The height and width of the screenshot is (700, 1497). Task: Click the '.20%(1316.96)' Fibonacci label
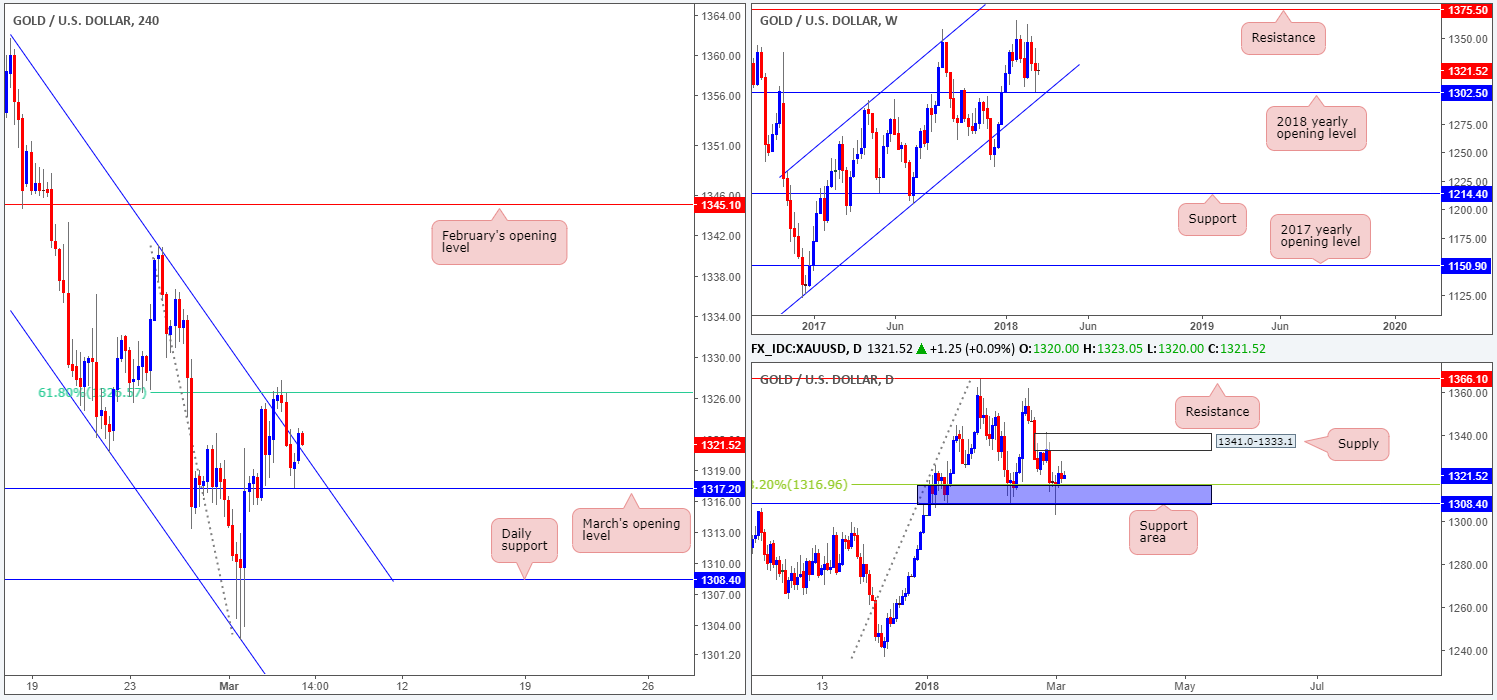point(800,484)
